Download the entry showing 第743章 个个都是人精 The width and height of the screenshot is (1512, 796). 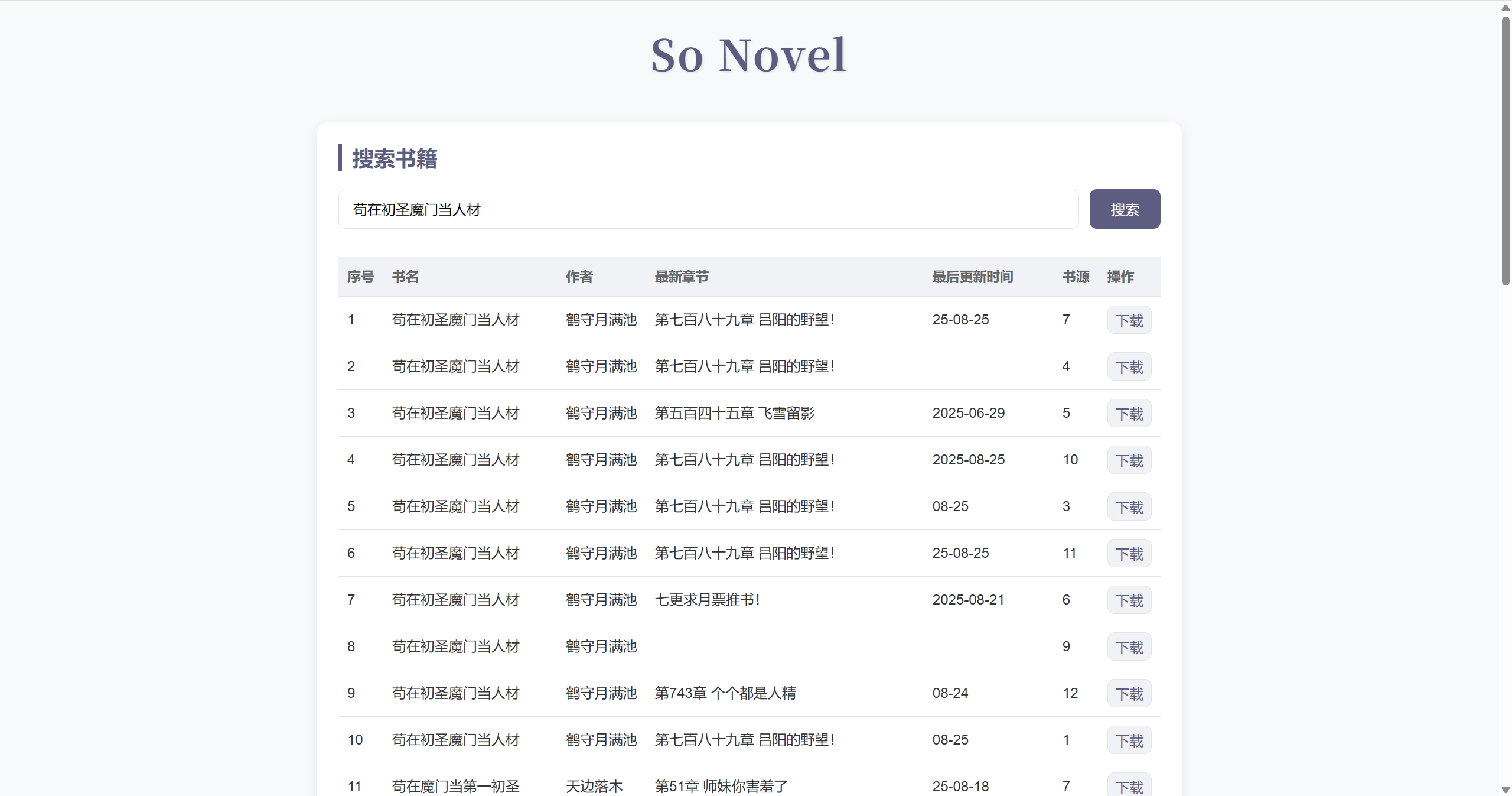(1129, 693)
